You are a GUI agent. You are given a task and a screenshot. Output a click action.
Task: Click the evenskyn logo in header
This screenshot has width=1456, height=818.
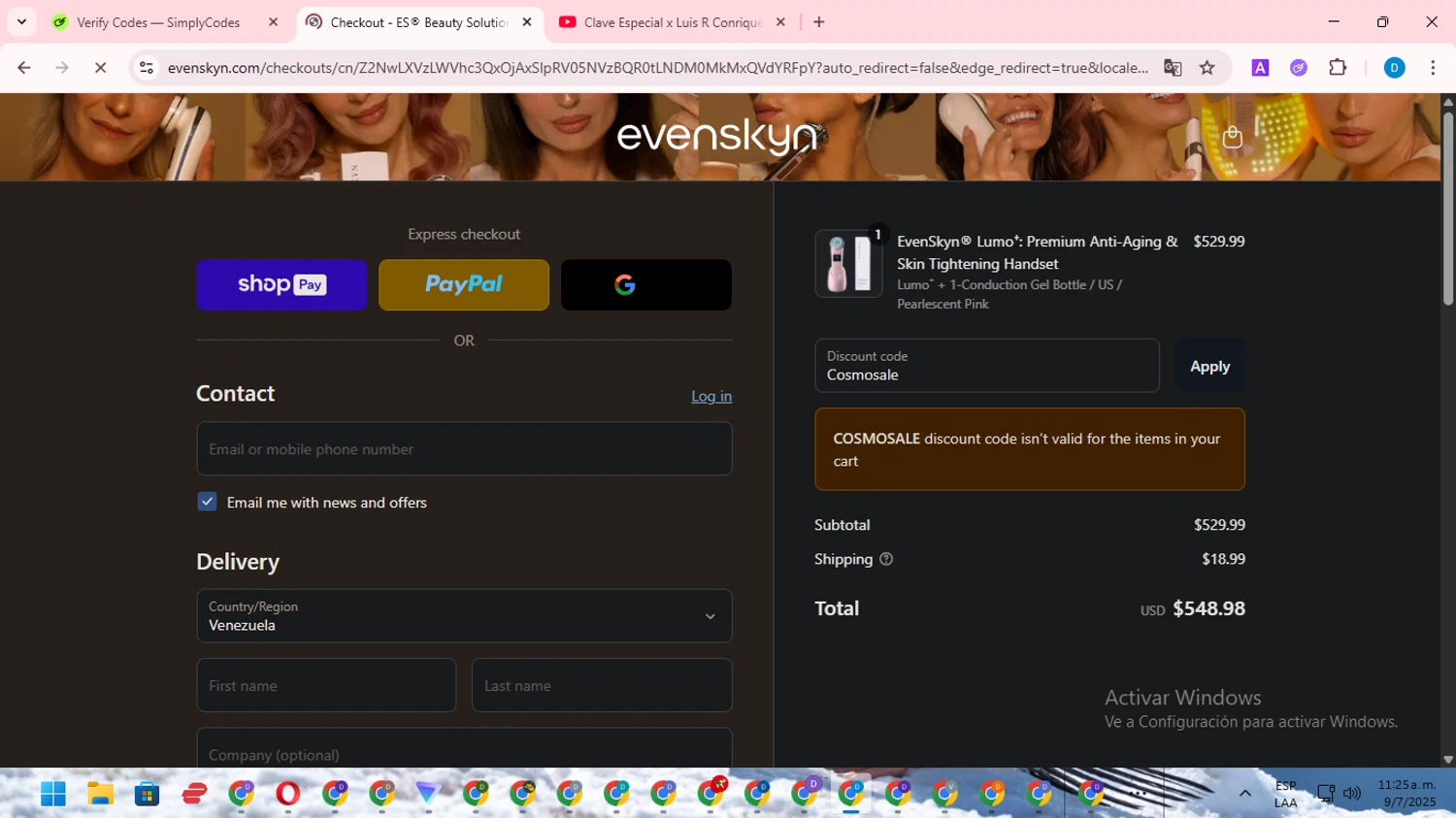click(x=717, y=137)
